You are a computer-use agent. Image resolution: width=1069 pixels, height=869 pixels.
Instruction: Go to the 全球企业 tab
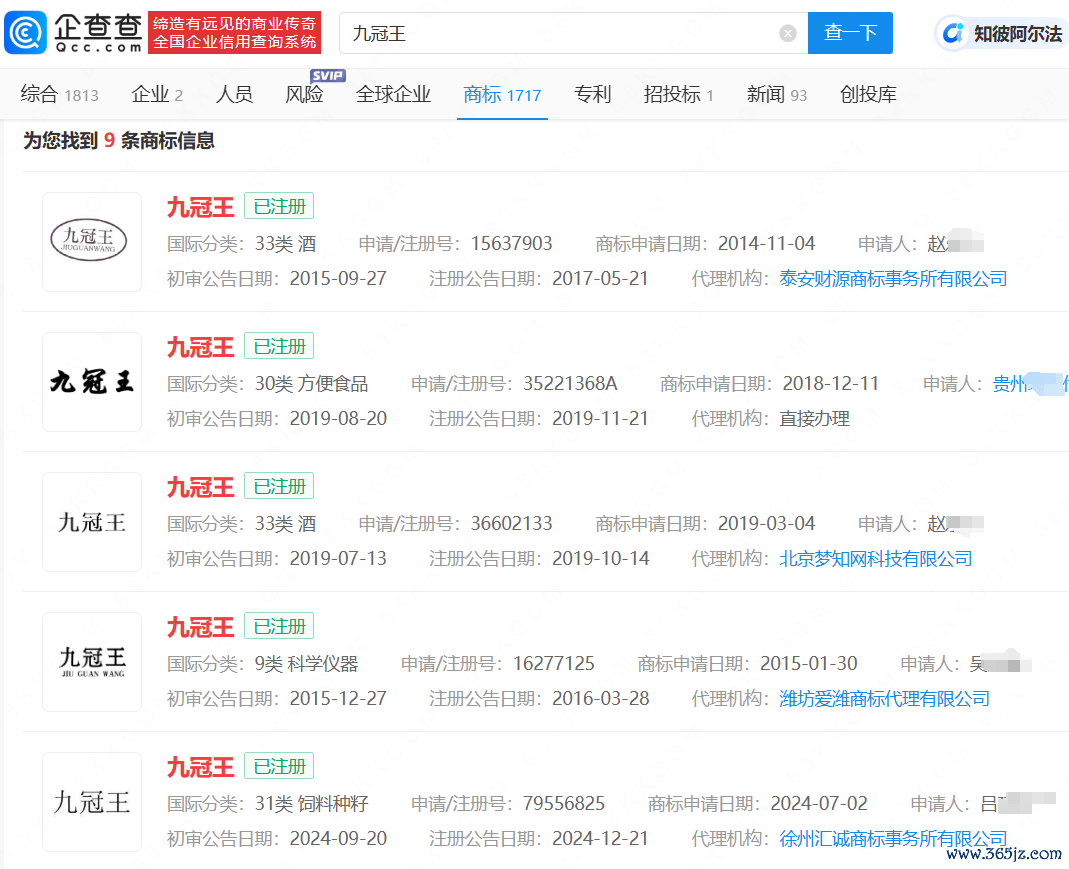tap(393, 94)
